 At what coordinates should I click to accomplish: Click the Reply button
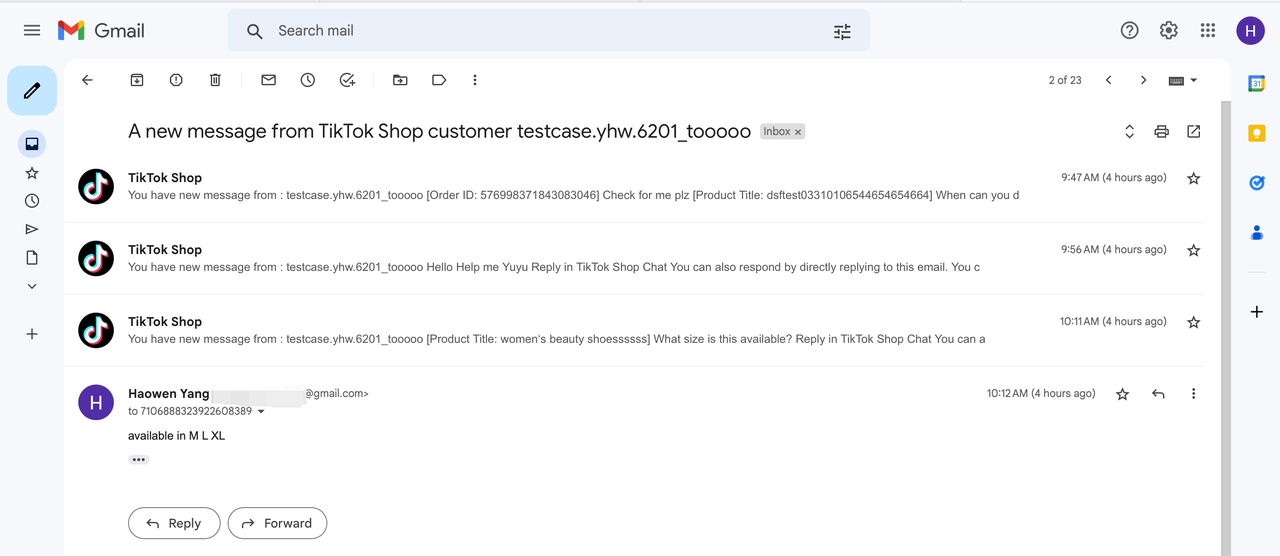click(174, 523)
